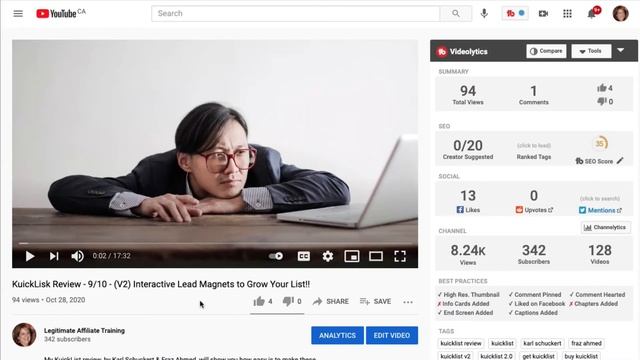Select the "fraz ahmed" tag
The width and height of the screenshot is (640, 360).
click(586, 343)
